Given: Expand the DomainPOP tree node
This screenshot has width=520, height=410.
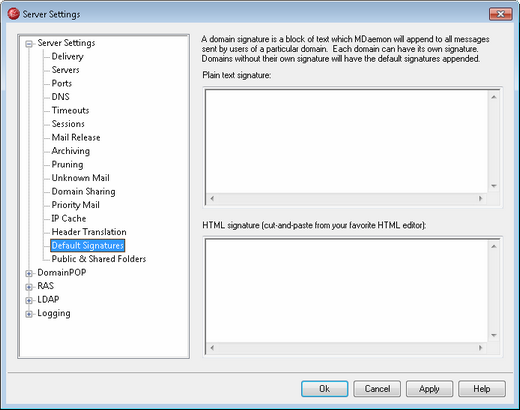Looking at the screenshot, I should [29, 273].
